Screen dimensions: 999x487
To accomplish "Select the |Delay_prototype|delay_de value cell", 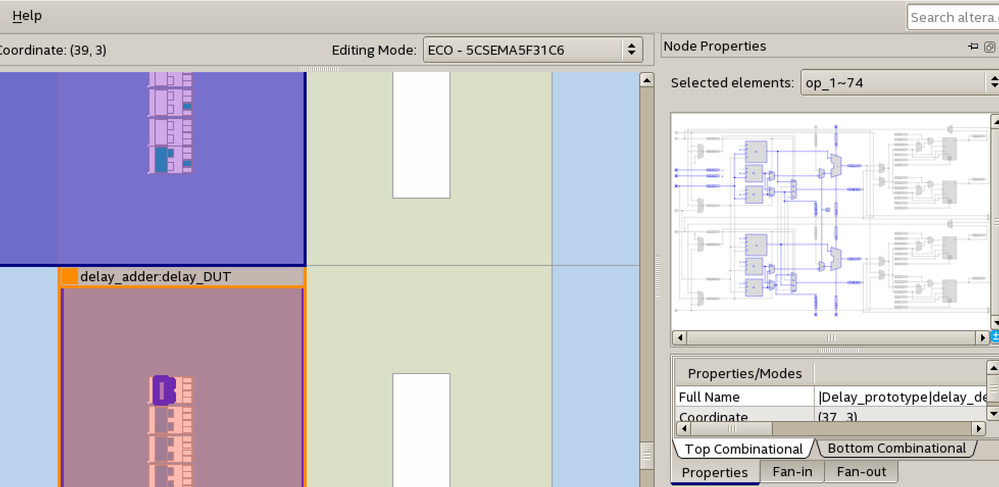I will (900, 397).
